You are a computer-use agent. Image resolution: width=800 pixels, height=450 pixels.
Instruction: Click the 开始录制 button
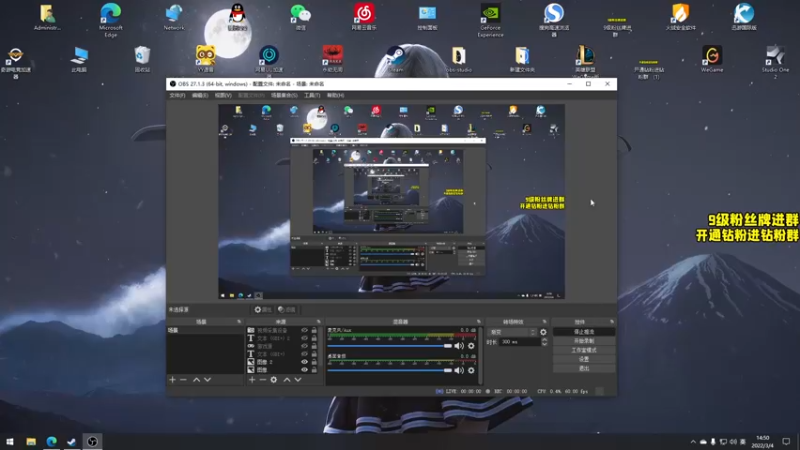pyautogui.click(x=584, y=341)
